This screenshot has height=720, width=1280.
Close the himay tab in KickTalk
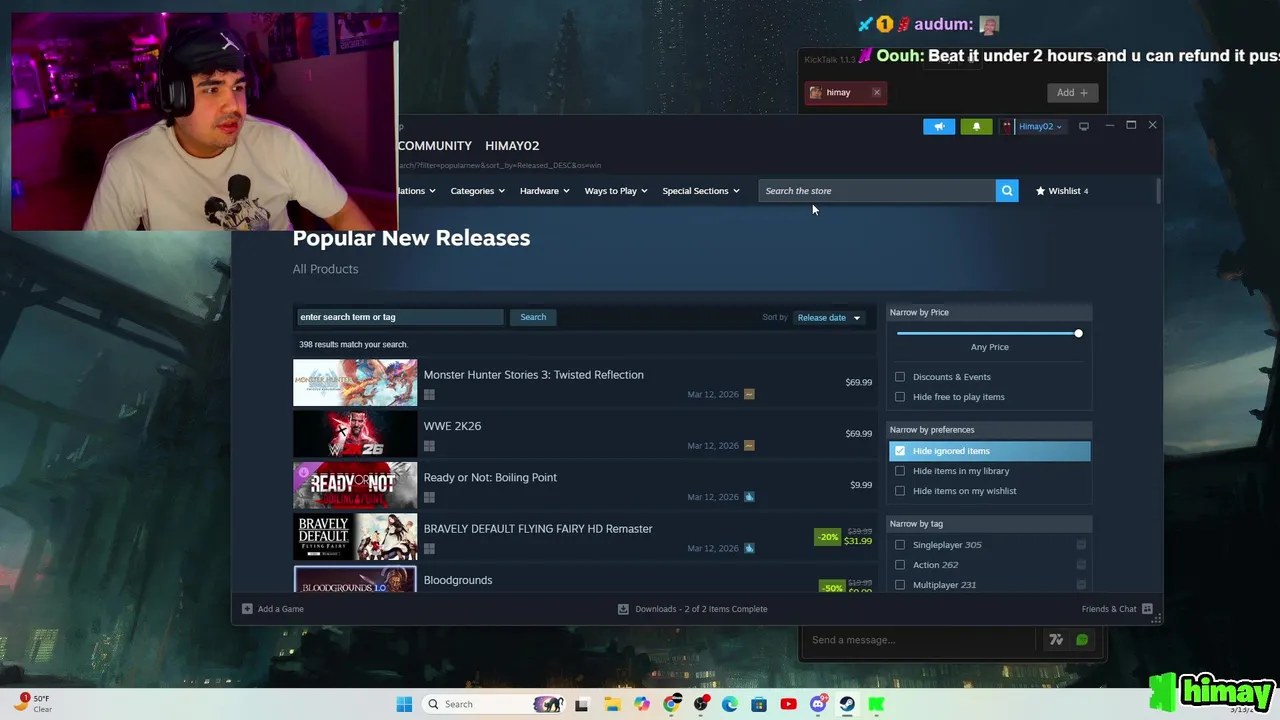[876, 93]
